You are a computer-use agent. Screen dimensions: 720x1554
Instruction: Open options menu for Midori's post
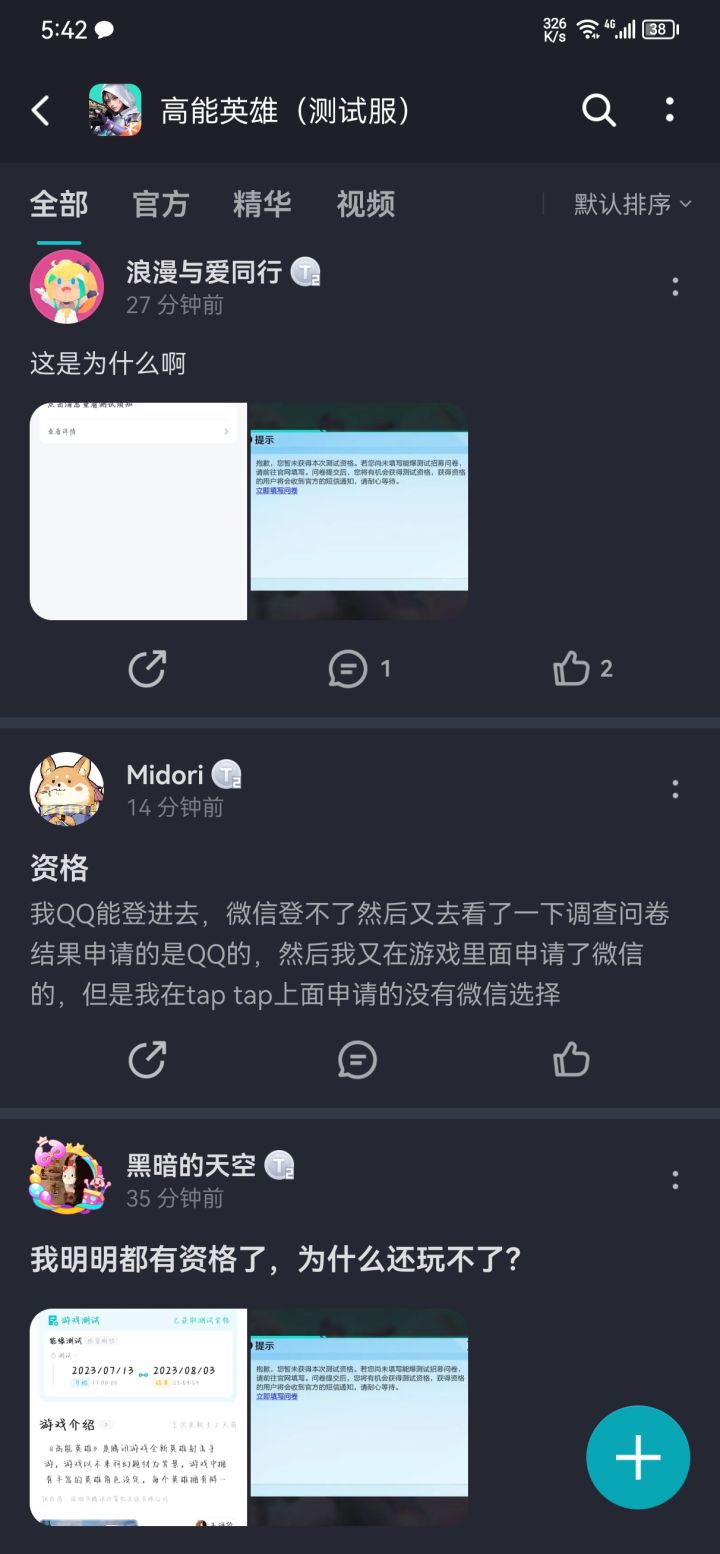pyautogui.click(x=676, y=789)
